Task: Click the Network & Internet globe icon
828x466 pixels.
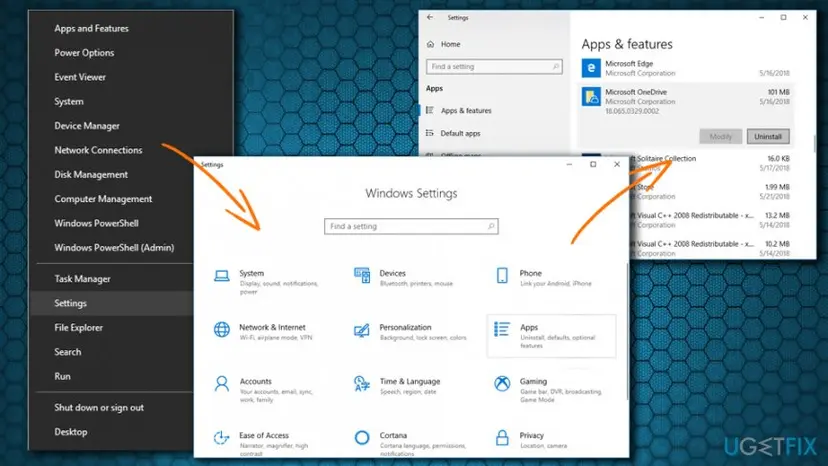Action: [x=222, y=329]
